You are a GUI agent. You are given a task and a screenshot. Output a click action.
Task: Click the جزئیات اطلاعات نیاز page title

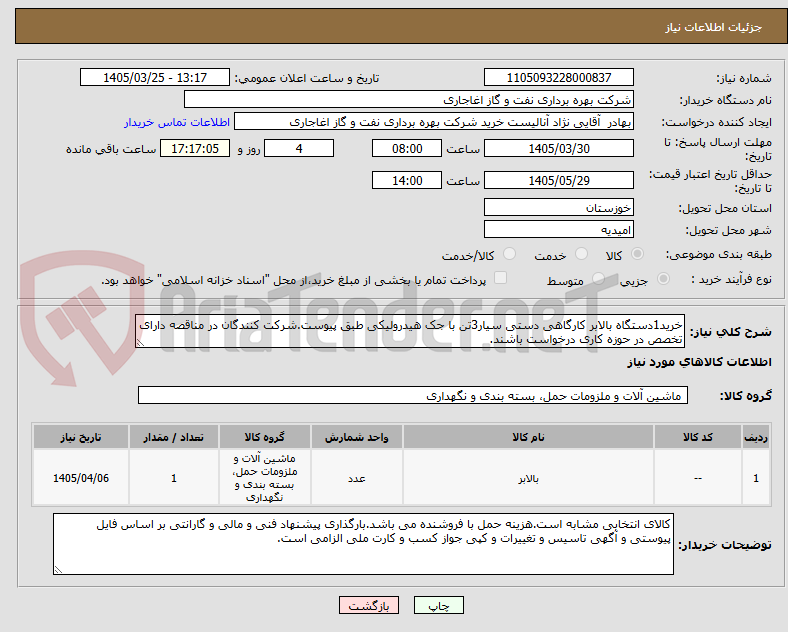point(714,27)
